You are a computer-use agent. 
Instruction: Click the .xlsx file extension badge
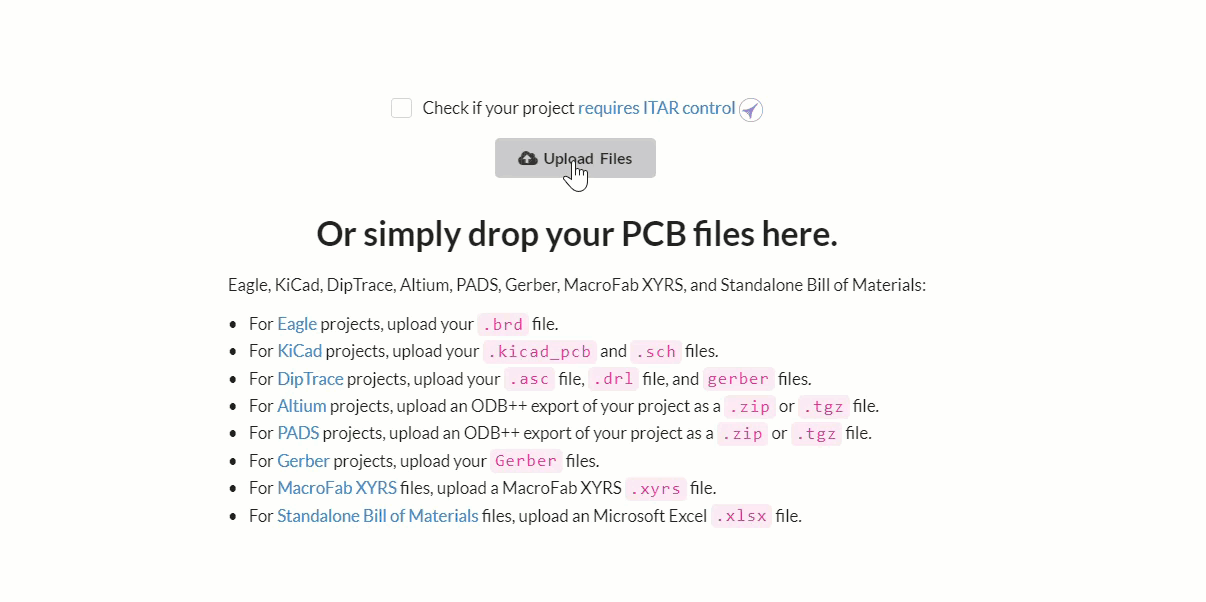pos(741,515)
